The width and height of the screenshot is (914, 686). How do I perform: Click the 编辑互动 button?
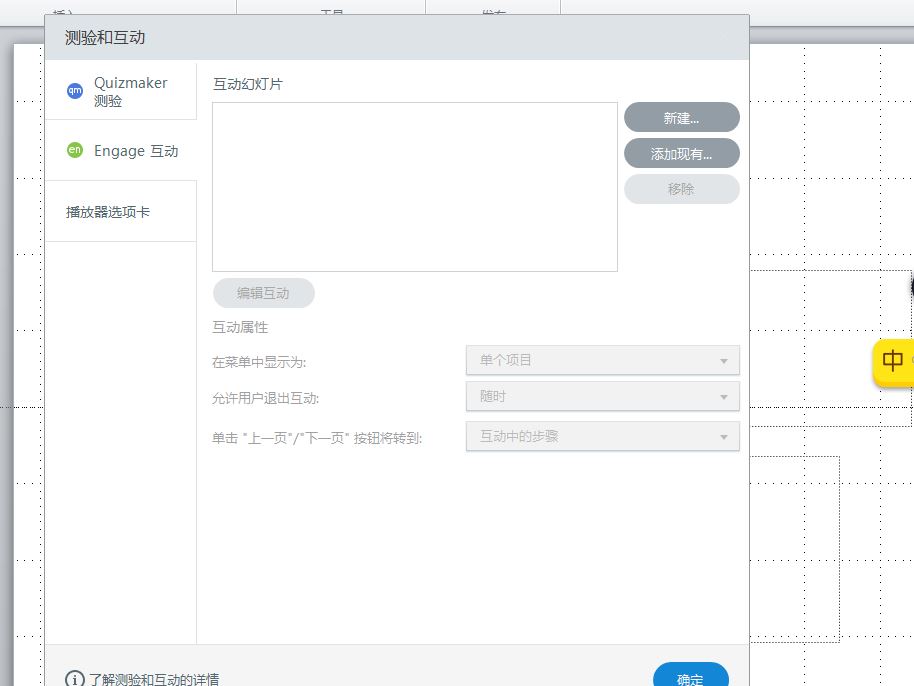263,293
